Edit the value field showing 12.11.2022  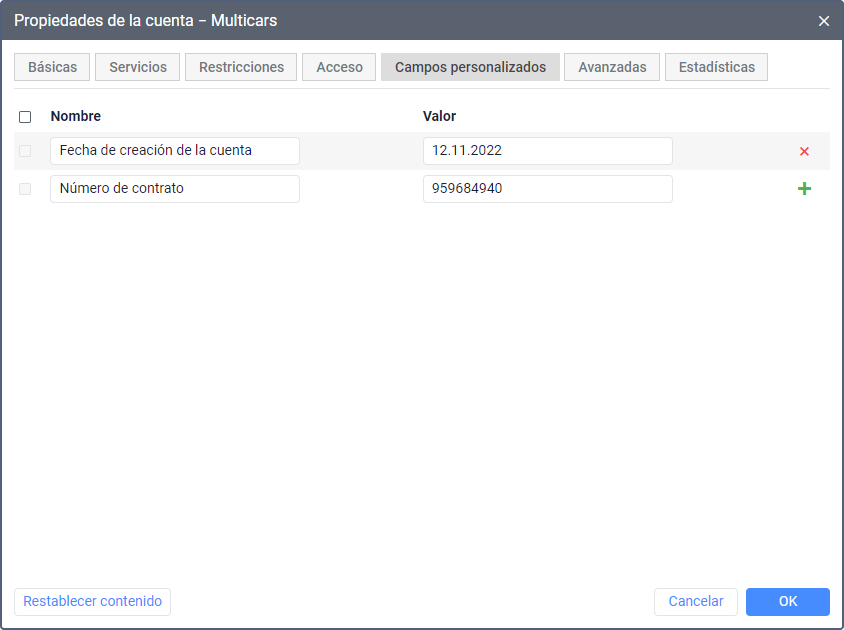tap(548, 151)
